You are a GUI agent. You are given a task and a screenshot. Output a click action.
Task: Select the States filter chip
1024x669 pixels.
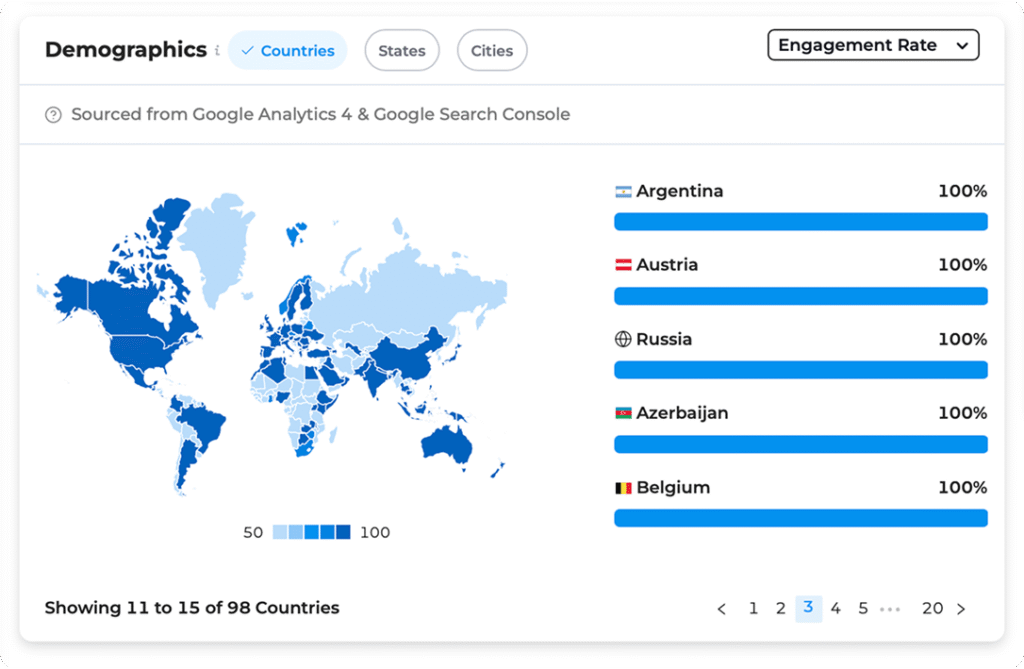point(401,51)
